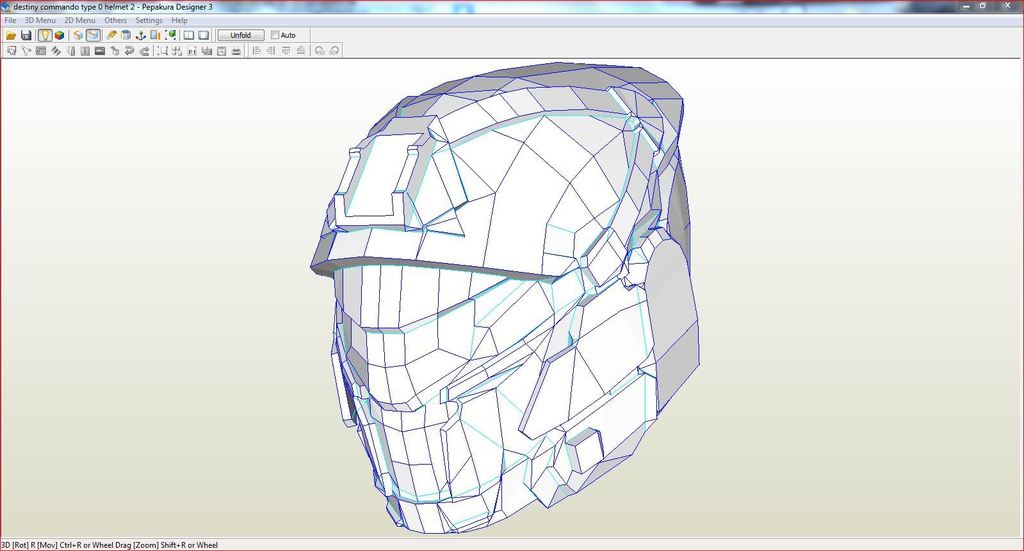
Task: Click the 3D helmet model in the viewport
Action: click(503, 300)
